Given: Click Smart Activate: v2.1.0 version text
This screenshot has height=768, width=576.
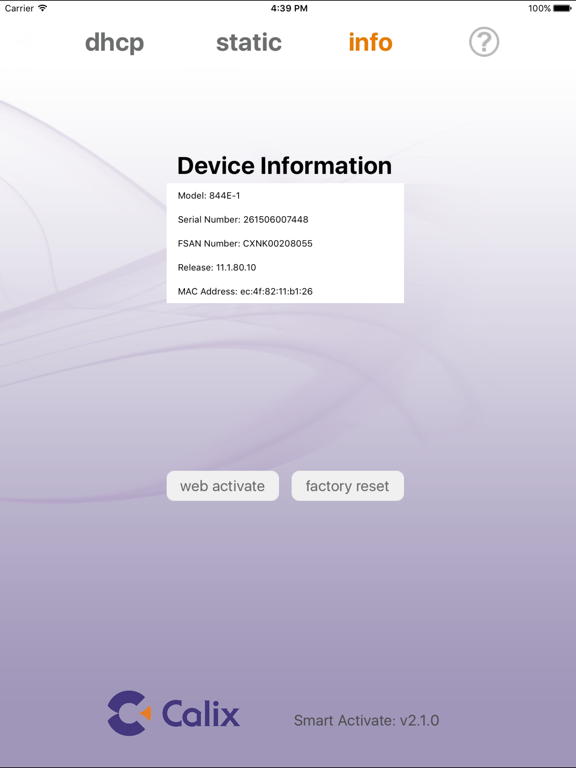Looking at the screenshot, I should coord(366,720).
